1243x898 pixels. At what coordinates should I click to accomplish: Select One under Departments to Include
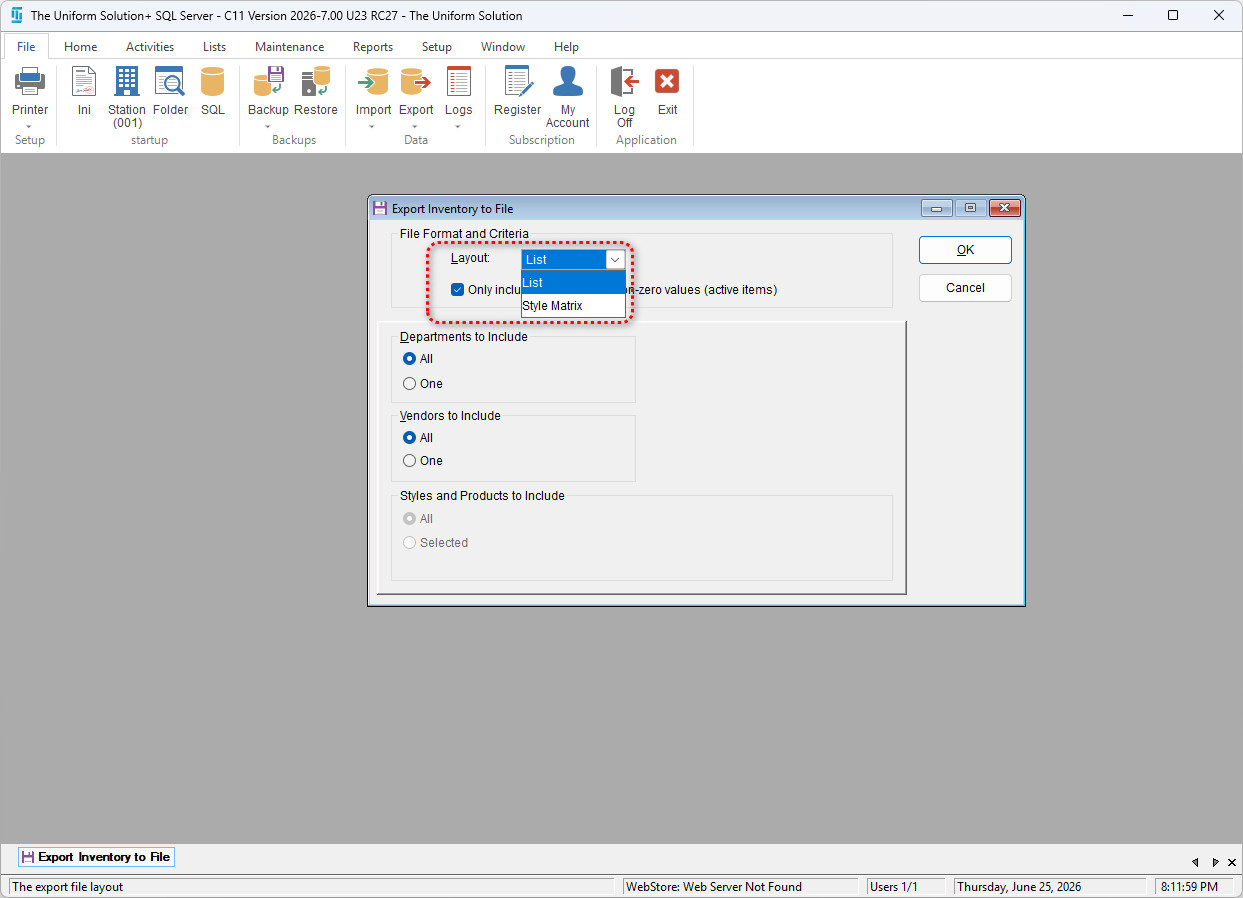coord(409,383)
